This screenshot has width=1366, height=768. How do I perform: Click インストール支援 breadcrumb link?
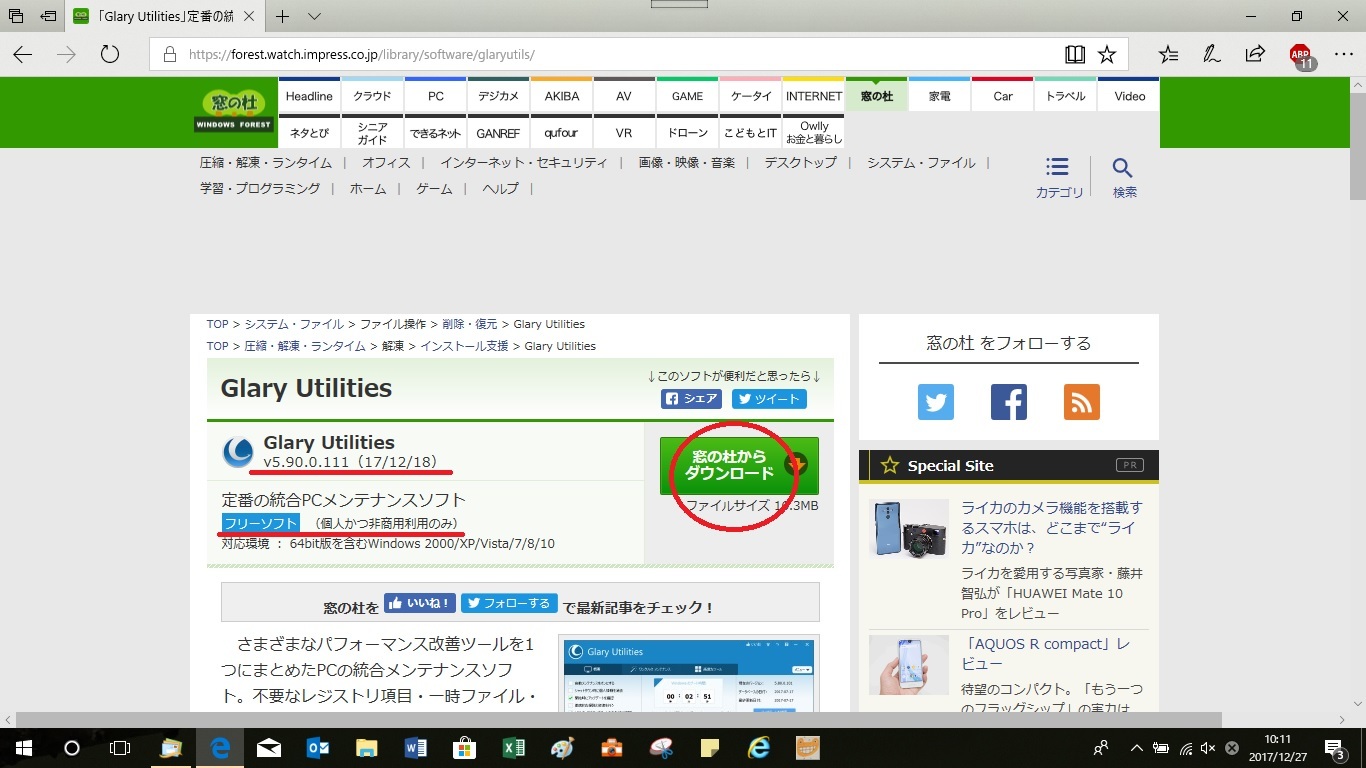click(x=464, y=346)
